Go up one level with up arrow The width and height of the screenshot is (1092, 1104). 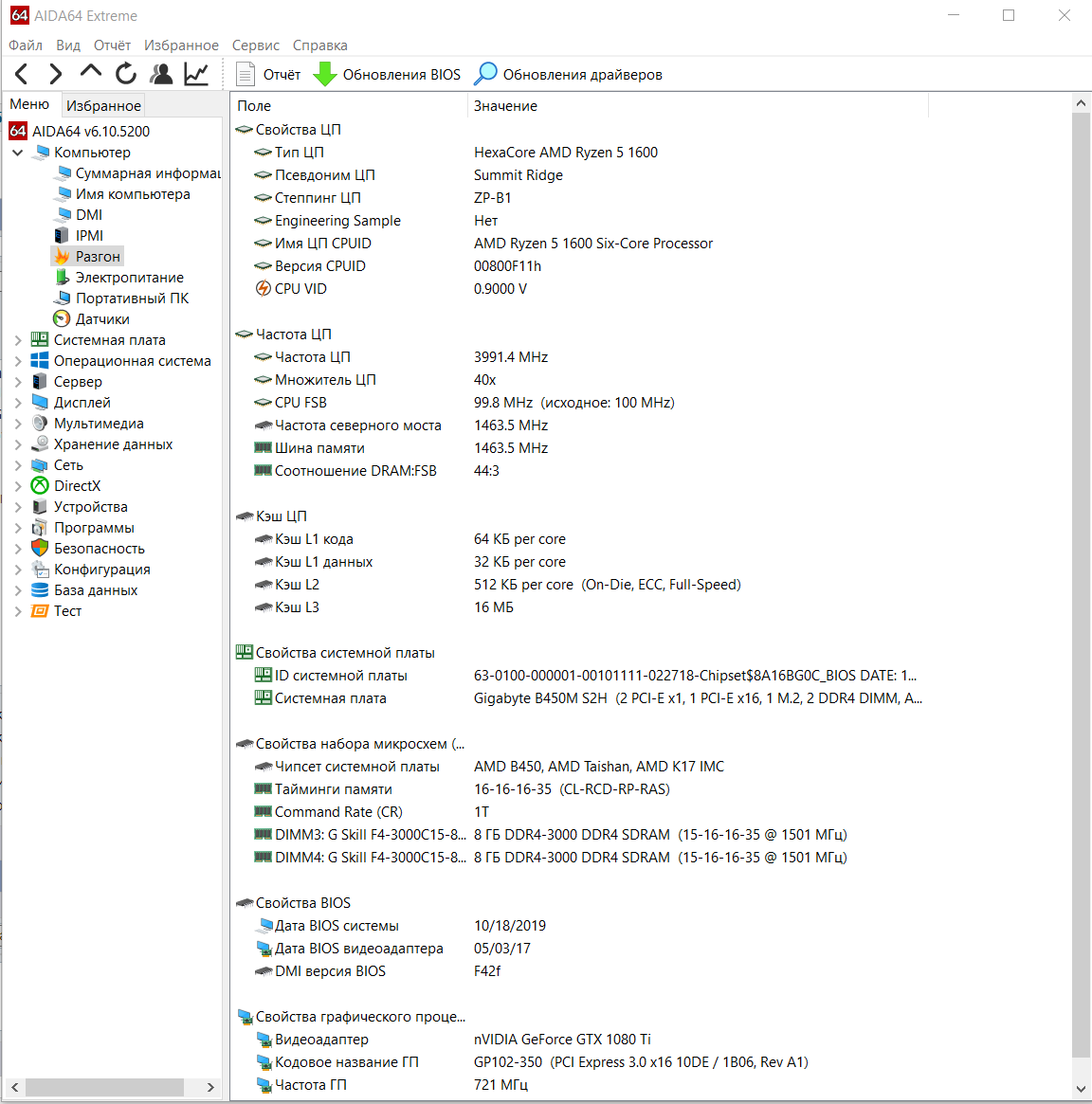coord(90,73)
